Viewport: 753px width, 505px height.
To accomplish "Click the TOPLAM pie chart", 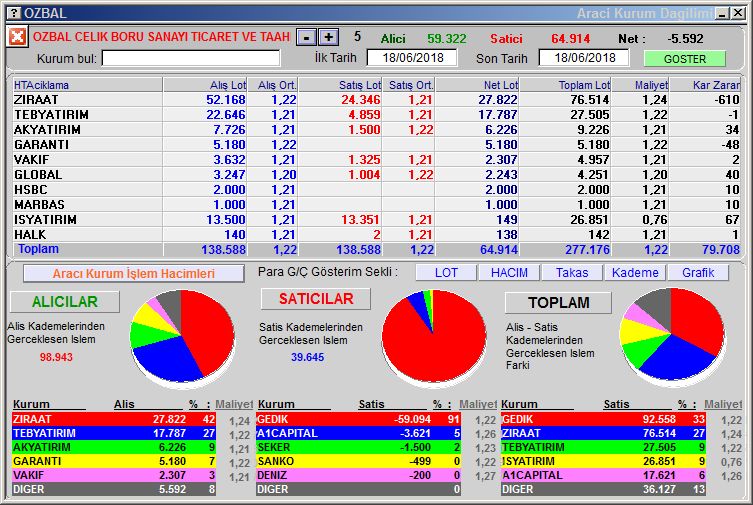I will tap(672, 335).
